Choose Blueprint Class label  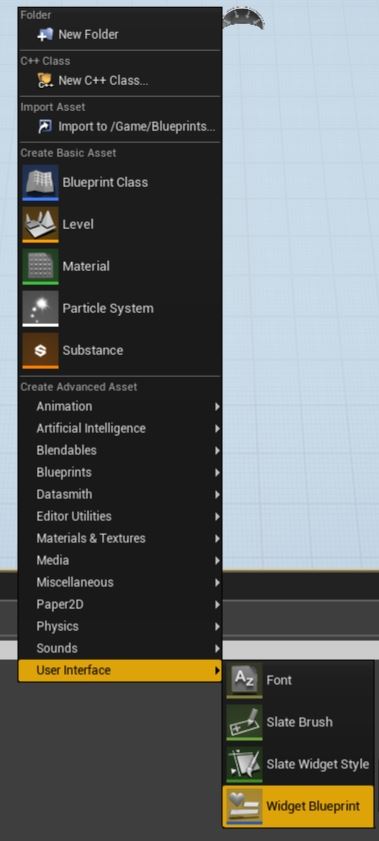click(105, 182)
